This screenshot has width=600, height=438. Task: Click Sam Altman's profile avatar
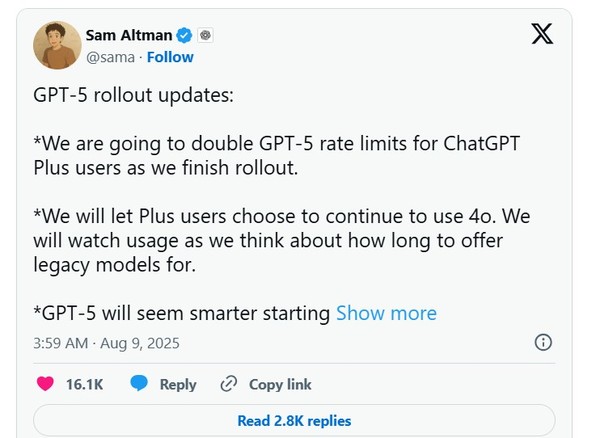click(x=57, y=46)
